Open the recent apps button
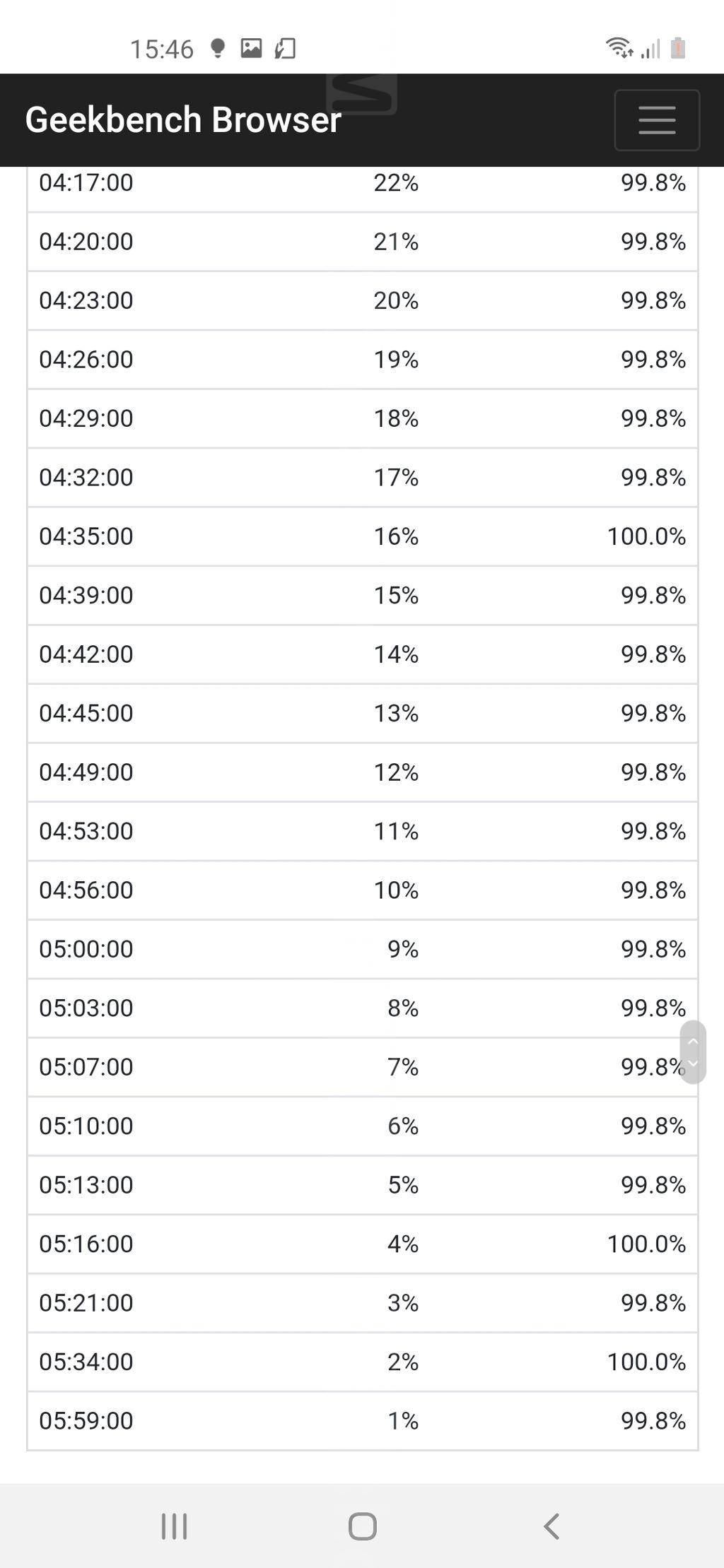The height and width of the screenshot is (1568, 724). click(174, 1526)
